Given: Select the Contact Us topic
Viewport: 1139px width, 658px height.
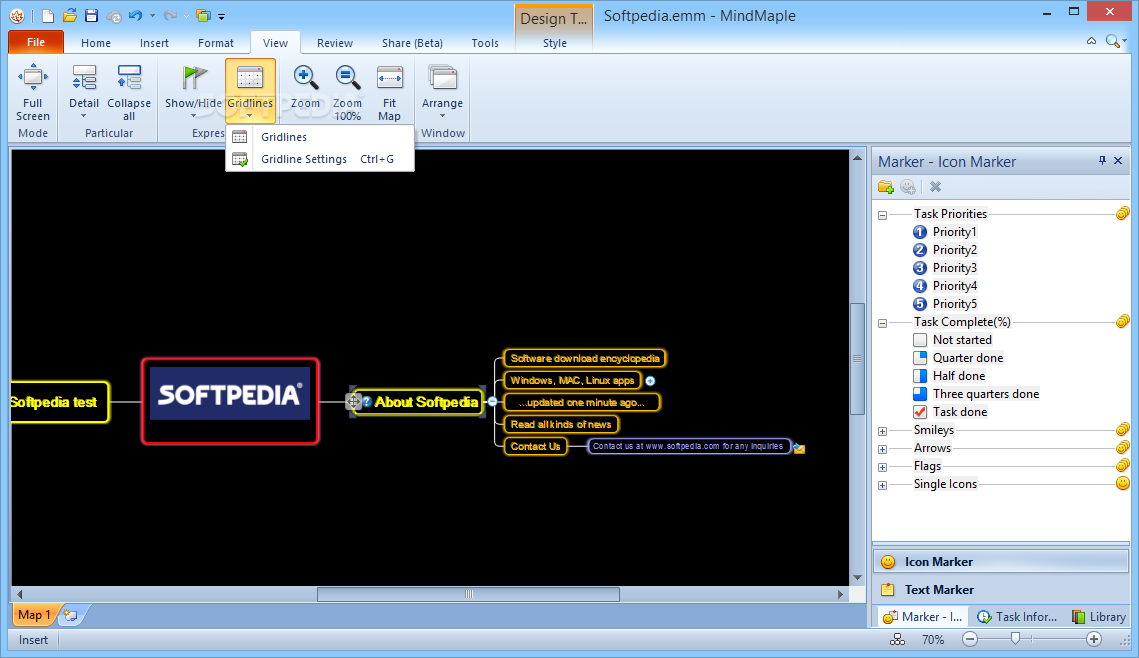Looking at the screenshot, I should tap(535, 446).
